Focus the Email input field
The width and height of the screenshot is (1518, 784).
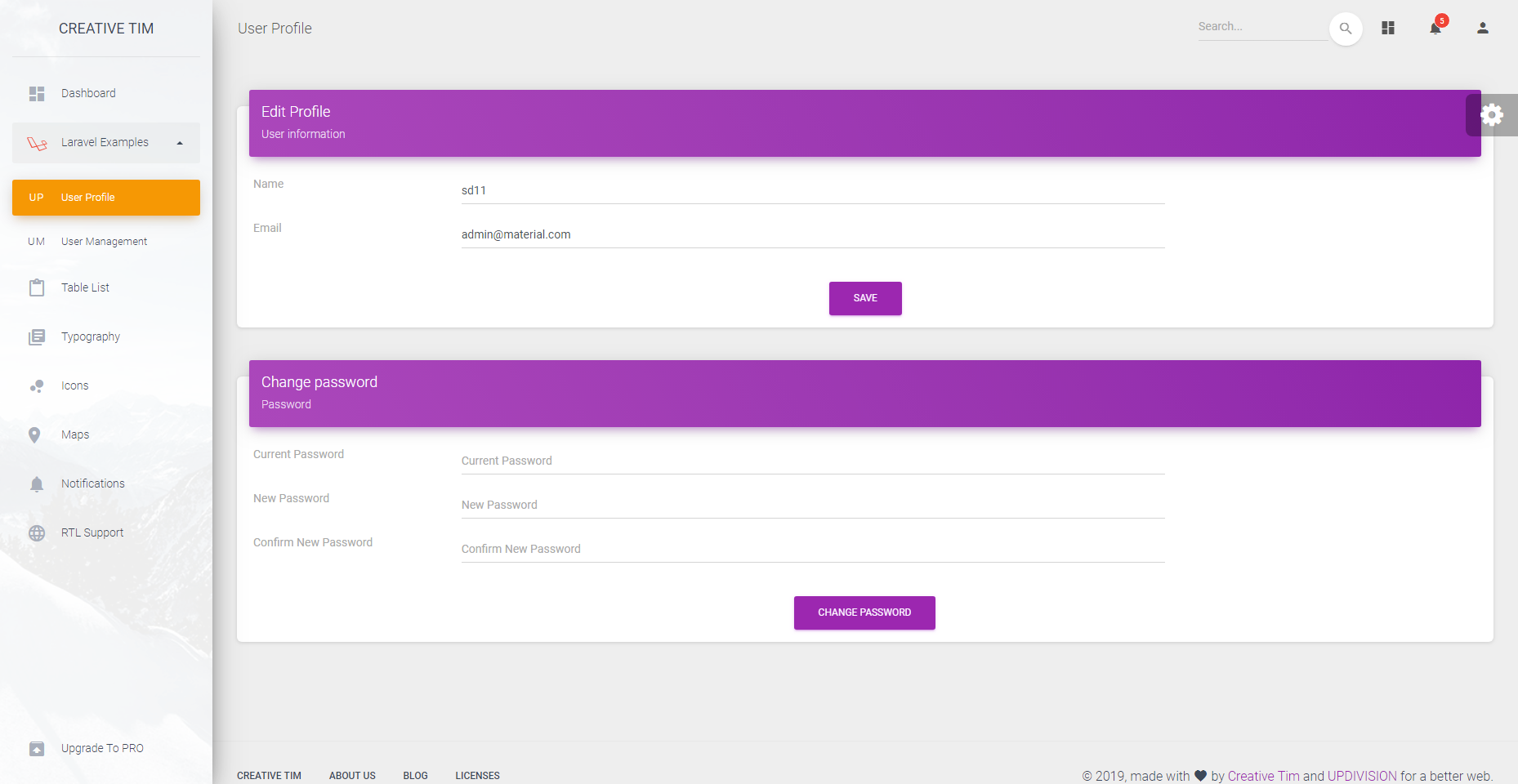(813, 234)
